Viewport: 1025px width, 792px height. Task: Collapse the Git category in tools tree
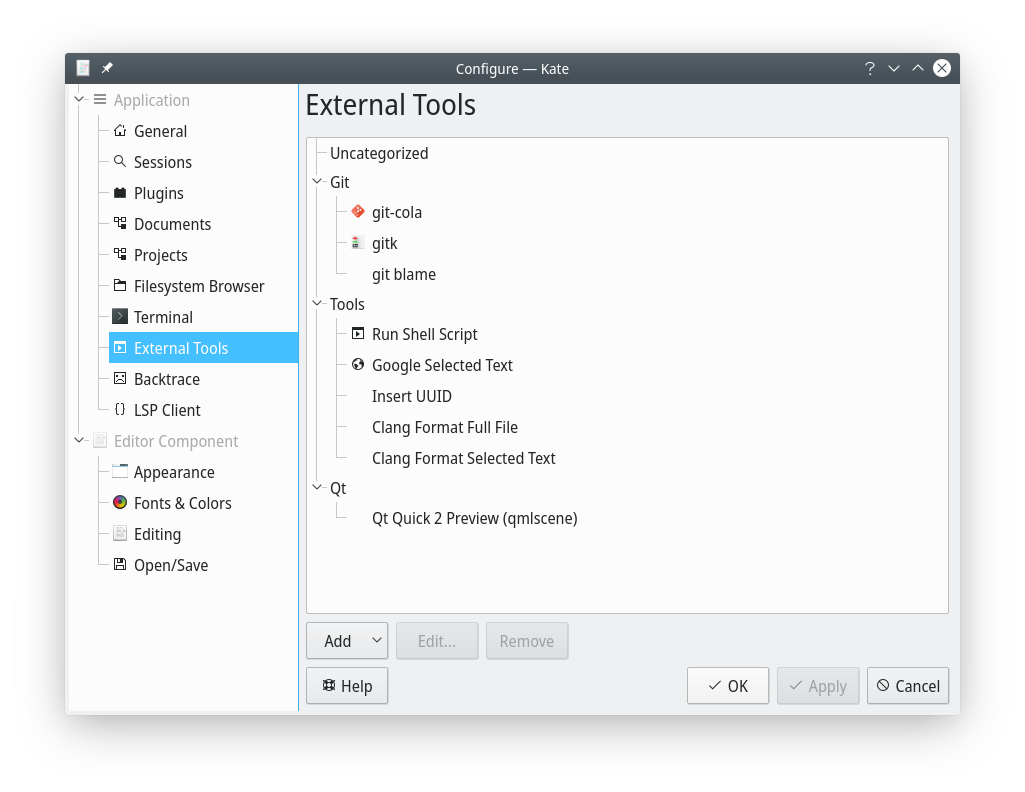tap(318, 182)
